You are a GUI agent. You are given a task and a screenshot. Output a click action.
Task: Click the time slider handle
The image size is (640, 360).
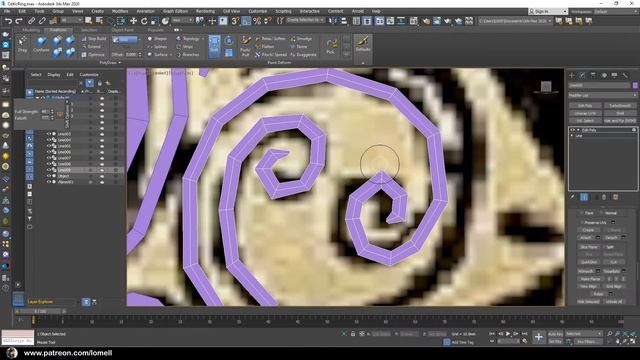[40, 311]
